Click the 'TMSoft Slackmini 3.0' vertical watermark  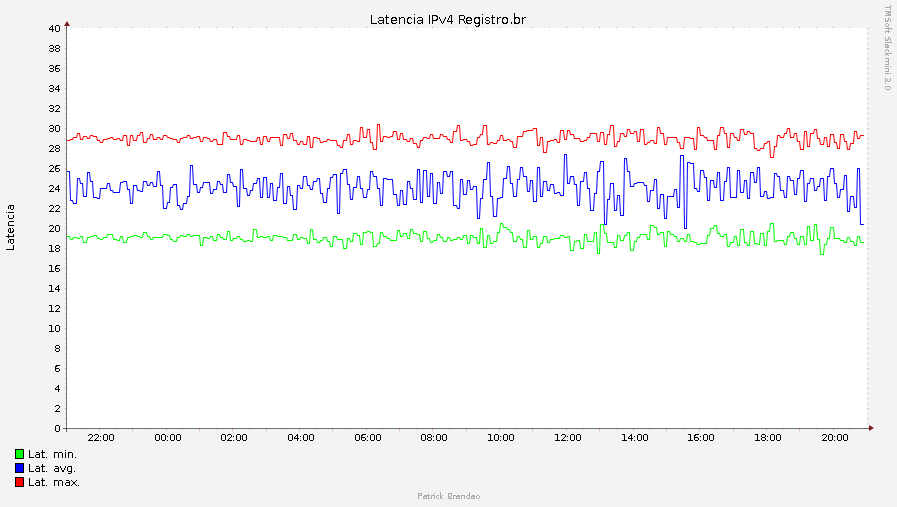tap(887, 48)
